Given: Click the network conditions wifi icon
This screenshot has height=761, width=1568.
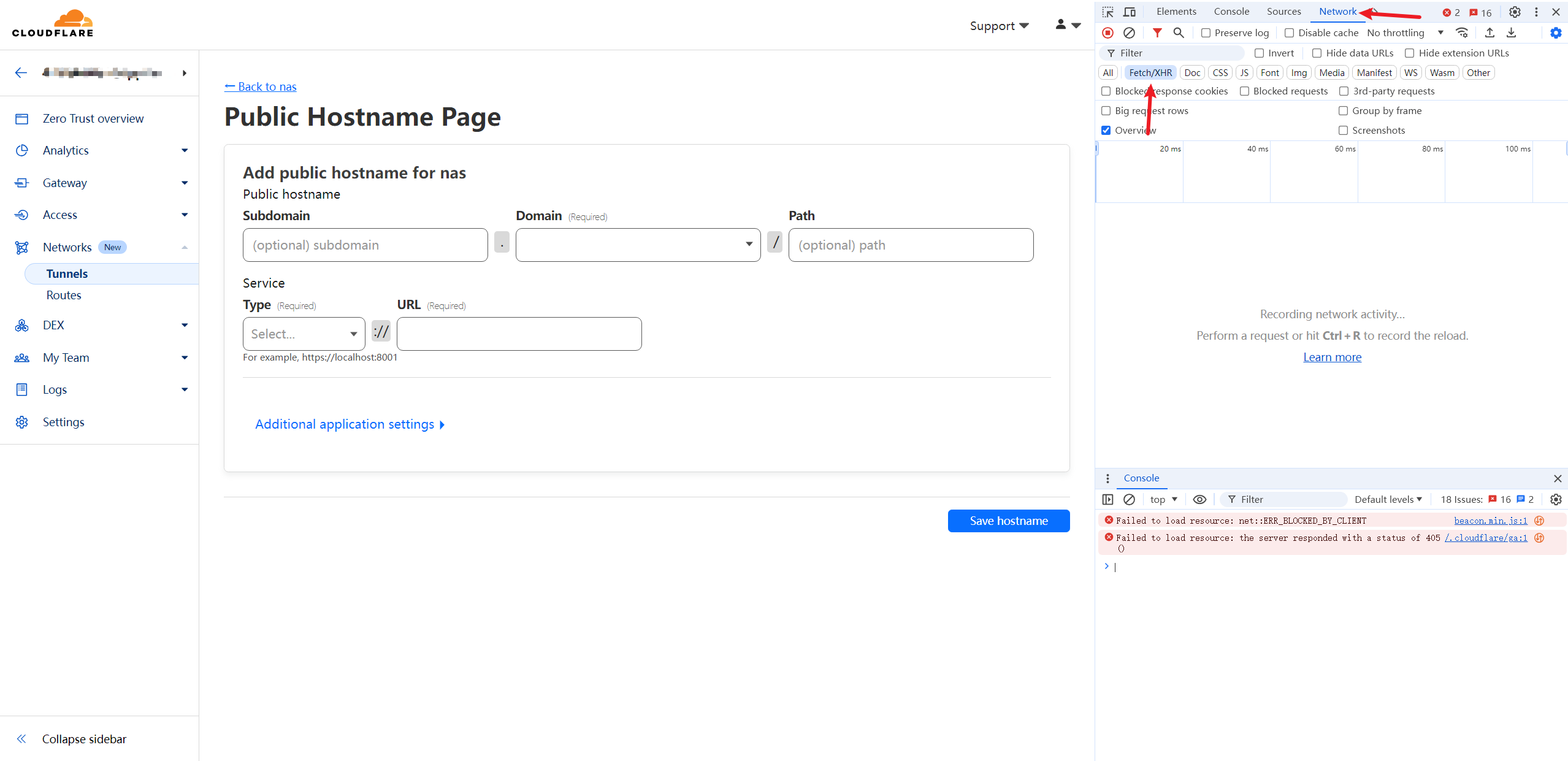Looking at the screenshot, I should (x=1462, y=33).
